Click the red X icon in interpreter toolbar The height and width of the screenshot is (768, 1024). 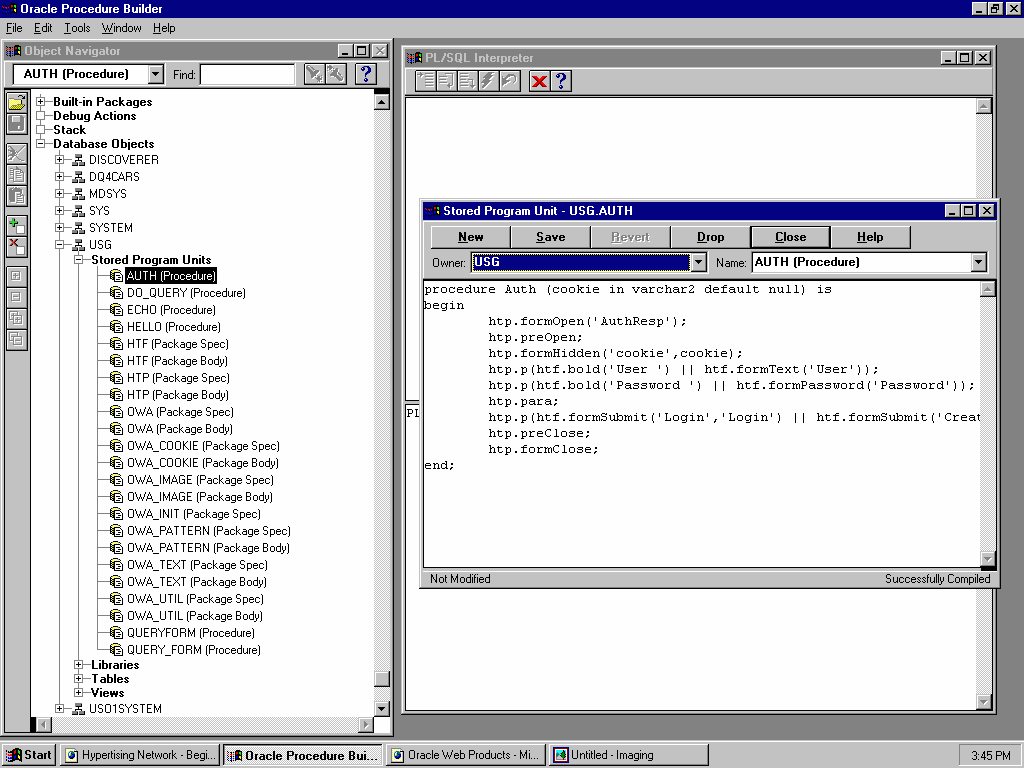(x=539, y=81)
